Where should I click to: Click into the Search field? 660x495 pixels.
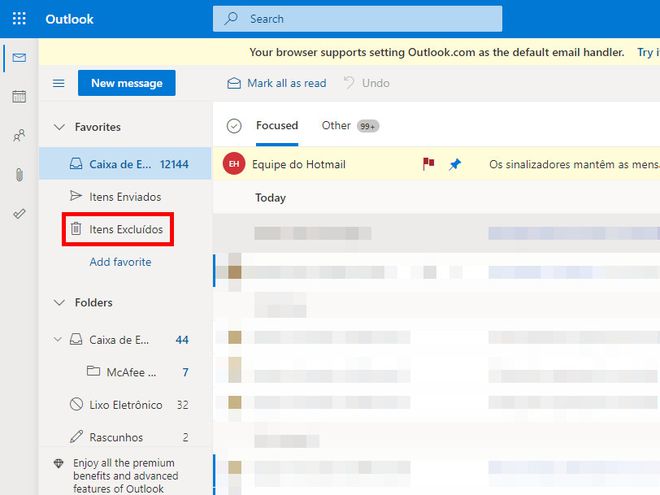(x=357, y=19)
